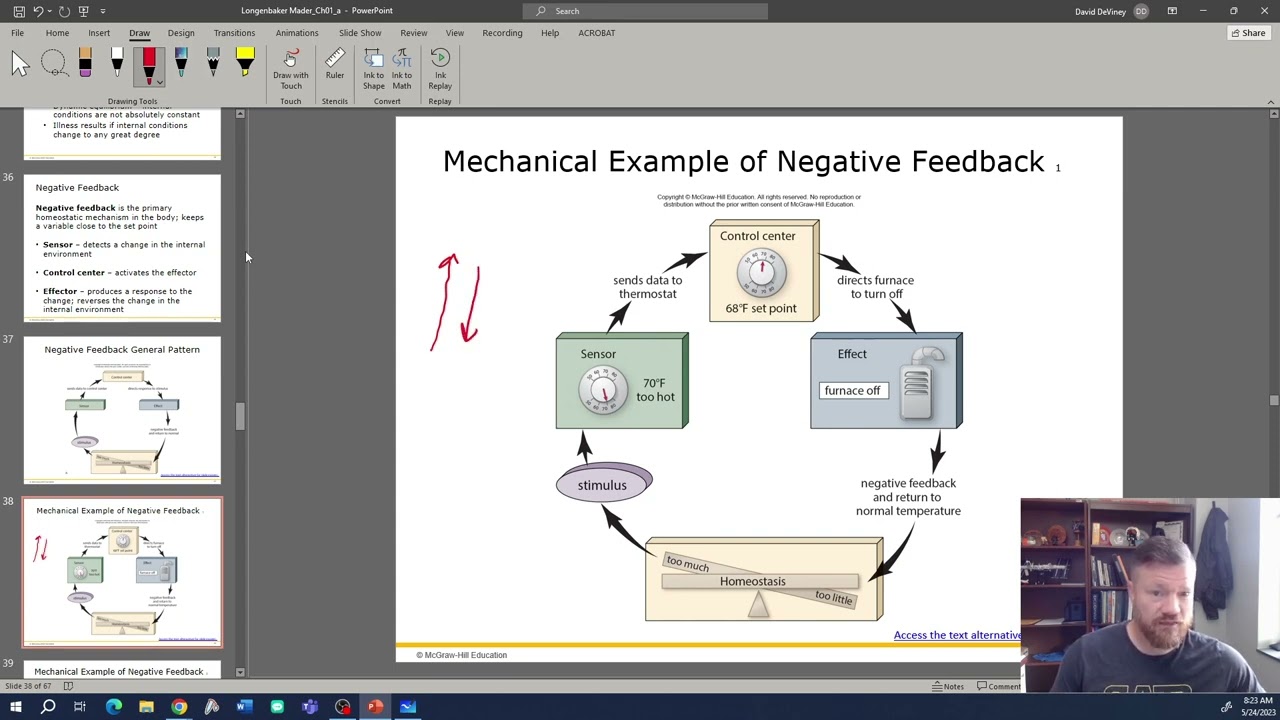
Task: Click the Search box in title bar
Action: pos(645,11)
